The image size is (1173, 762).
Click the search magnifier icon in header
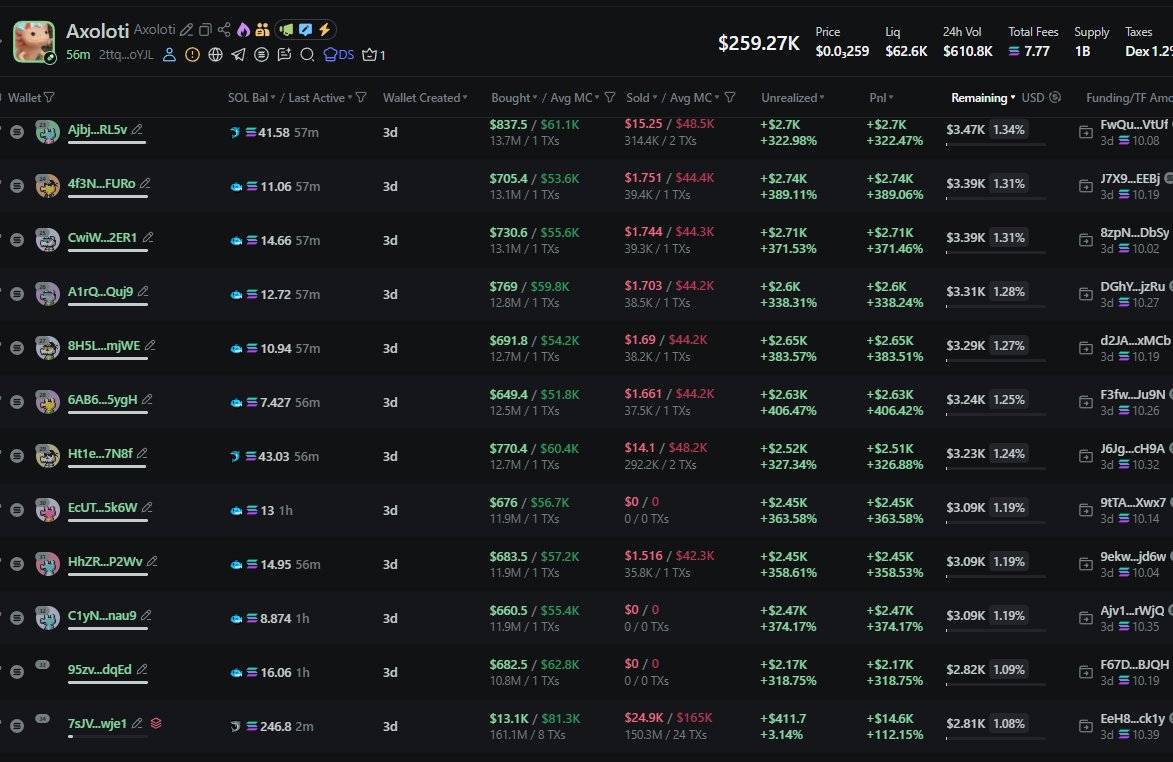(307, 55)
